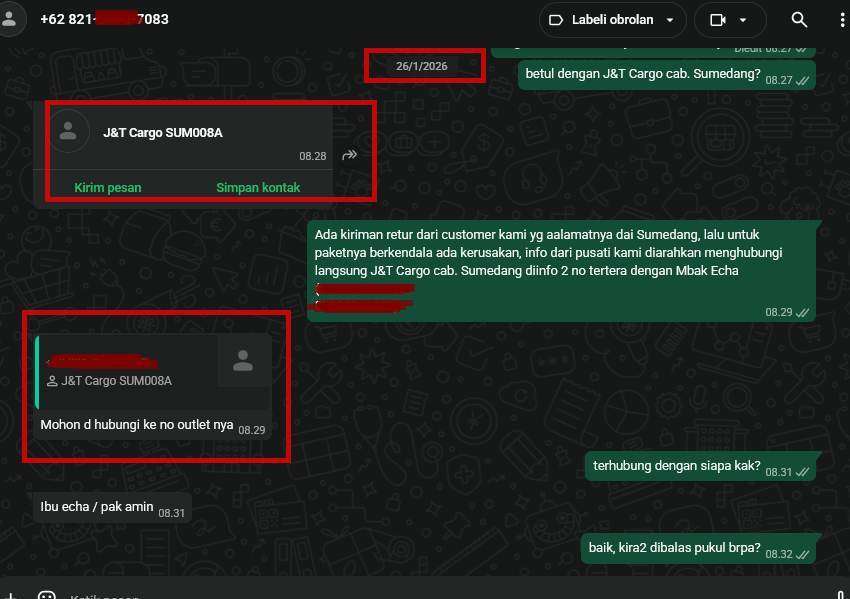Click the search icon in chat header

pos(799,20)
